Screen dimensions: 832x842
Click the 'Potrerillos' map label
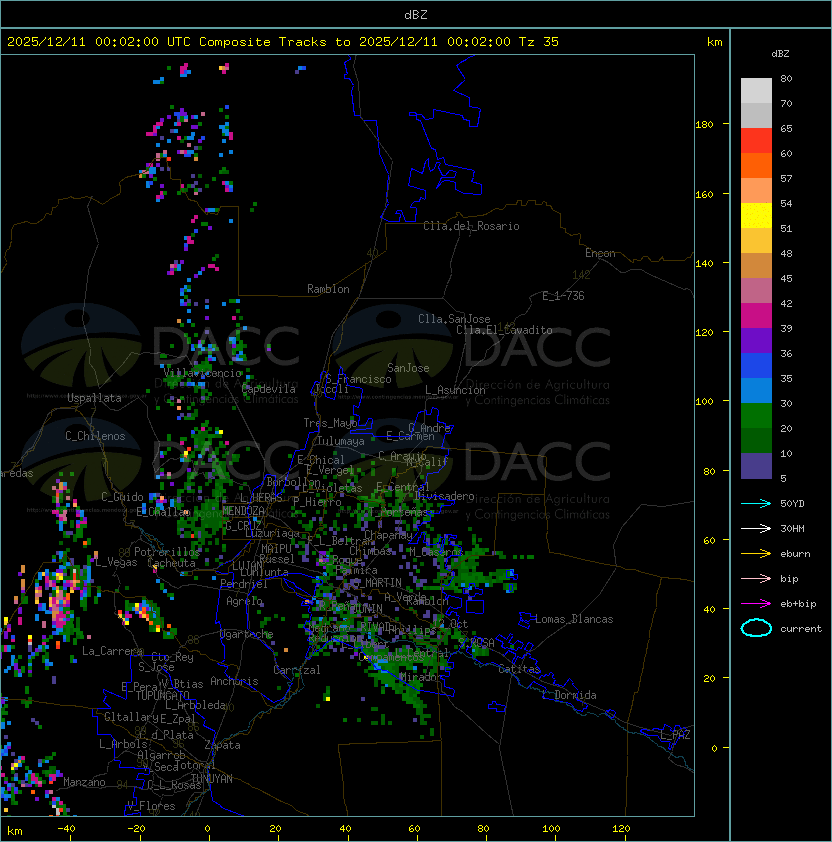(167, 552)
